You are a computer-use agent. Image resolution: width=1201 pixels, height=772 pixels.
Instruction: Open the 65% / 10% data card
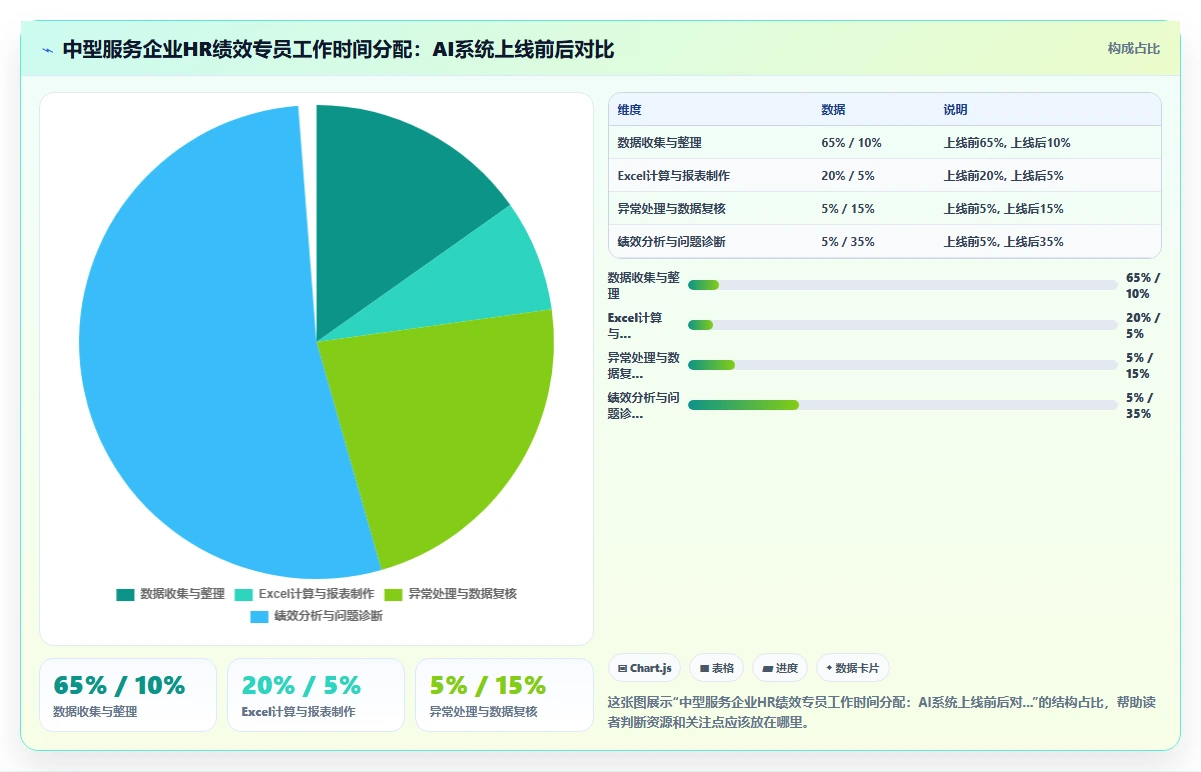pyautogui.click(x=128, y=695)
